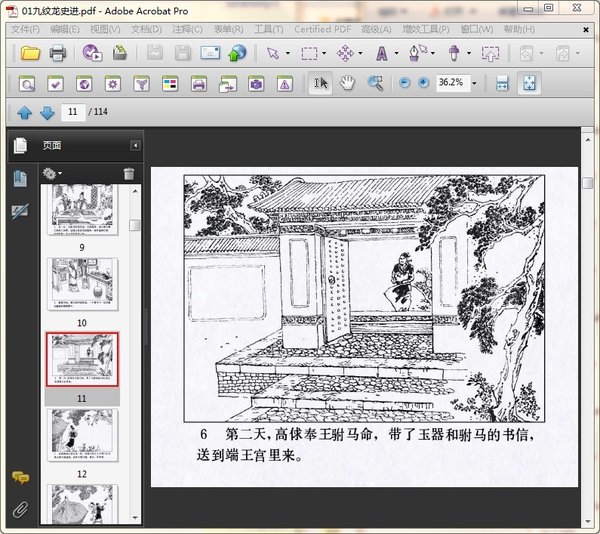Screen dimensions: 600x534
Task: Collapse the 页面 panel with arrow button
Action: [135, 145]
